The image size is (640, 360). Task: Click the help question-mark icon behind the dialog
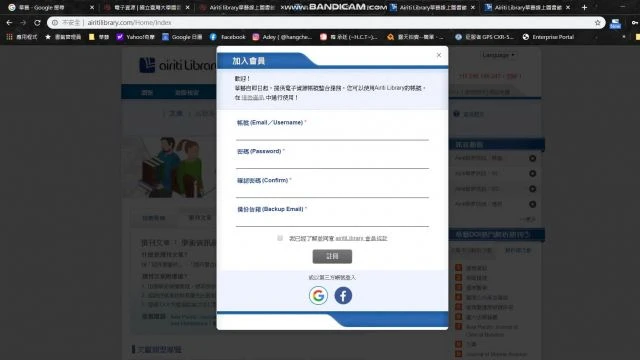(x=456, y=114)
